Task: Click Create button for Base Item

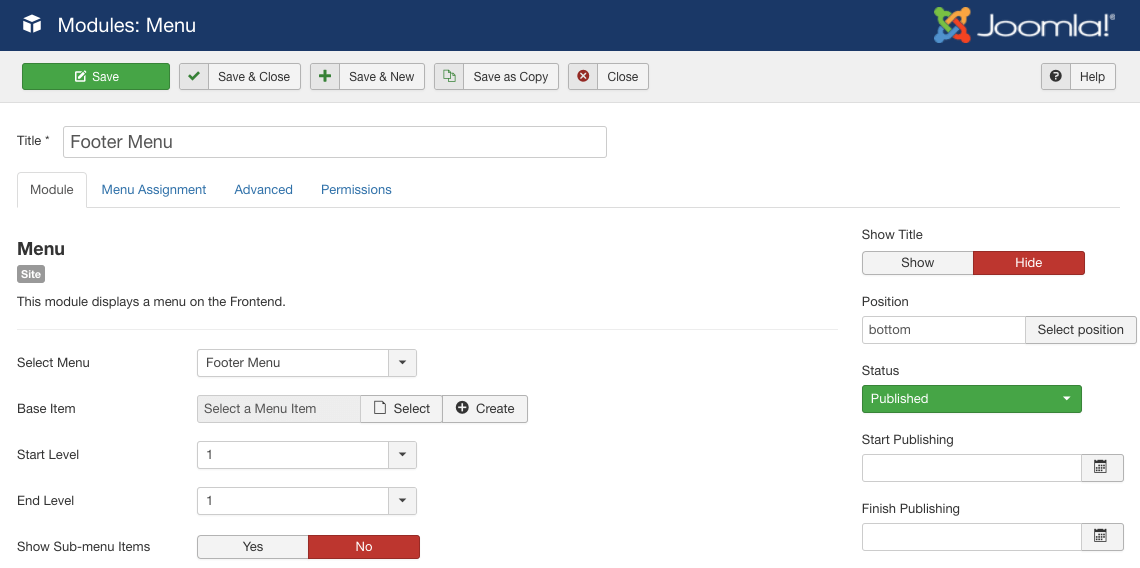Action: pyautogui.click(x=485, y=409)
